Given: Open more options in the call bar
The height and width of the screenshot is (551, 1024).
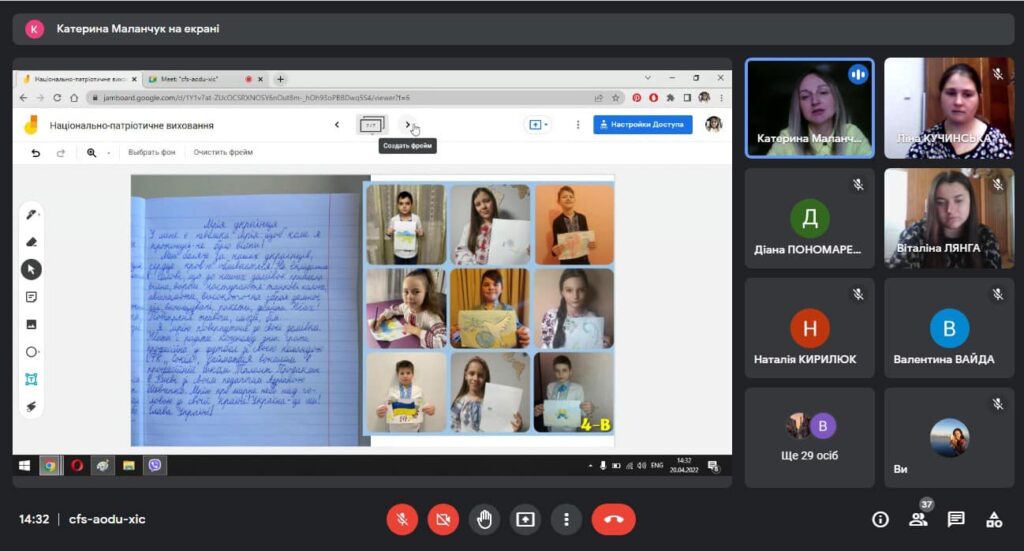Looking at the screenshot, I should [566, 519].
